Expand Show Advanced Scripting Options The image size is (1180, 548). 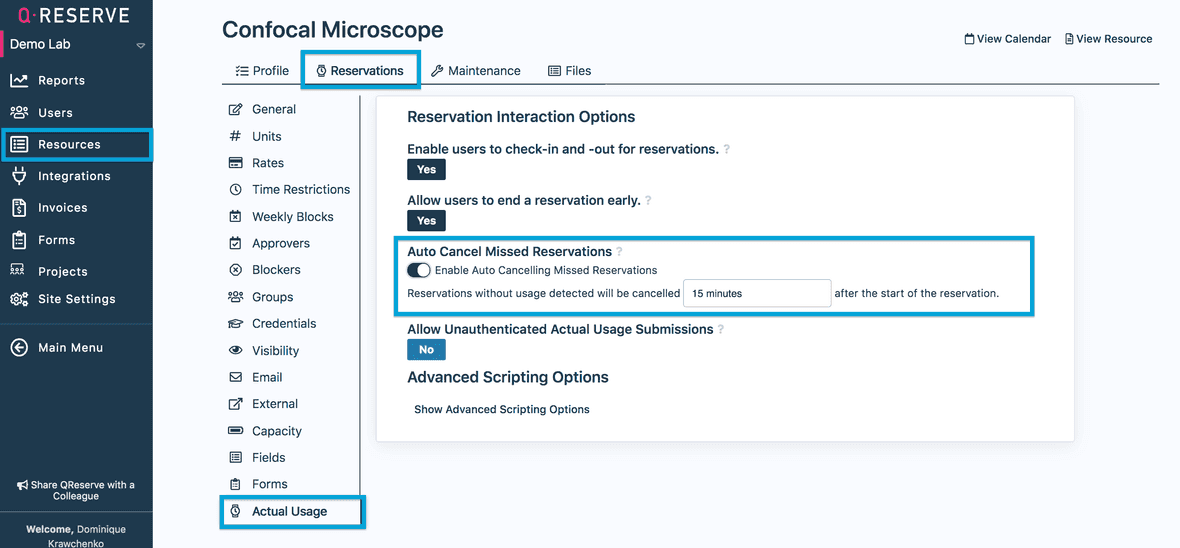(x=501, y=409)
